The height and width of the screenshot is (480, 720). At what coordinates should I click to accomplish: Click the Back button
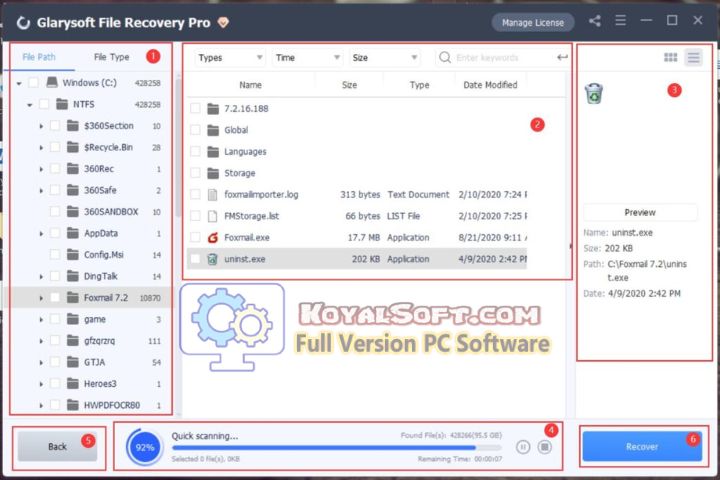[x=57, y=446]
